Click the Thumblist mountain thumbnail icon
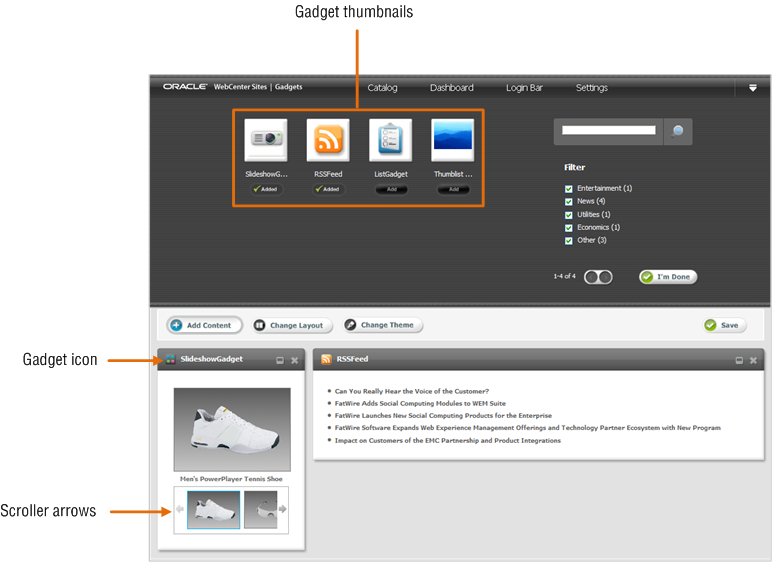The width and height of the screenshot is (772, 562). tap(452, 140)
